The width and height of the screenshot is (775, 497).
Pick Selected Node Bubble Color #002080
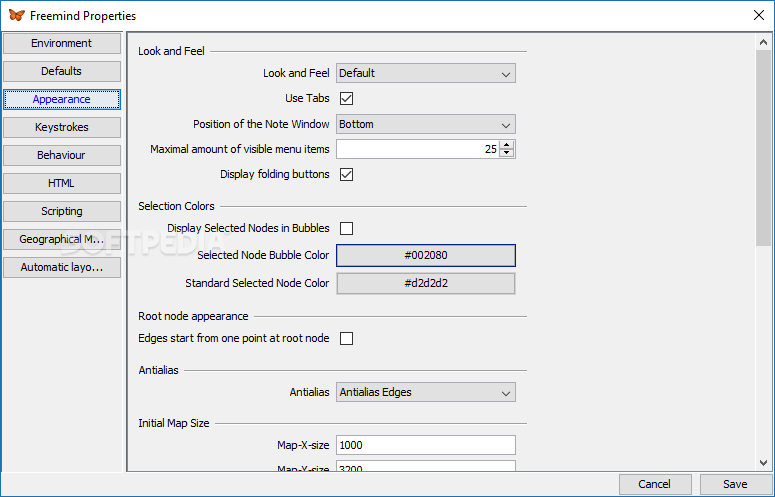click(x=426, y=255)
